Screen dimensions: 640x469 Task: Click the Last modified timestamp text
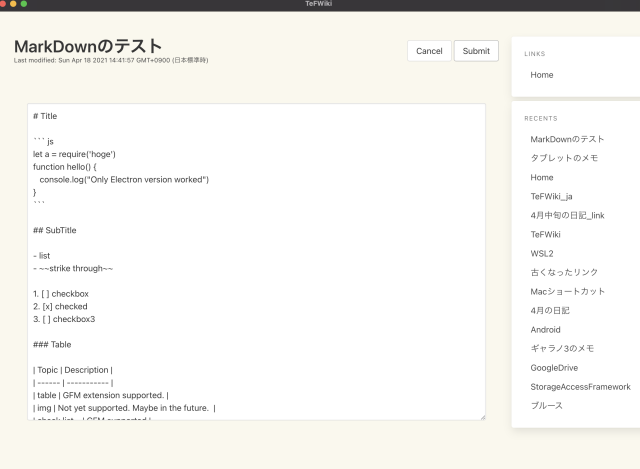[x=111, y=60]
